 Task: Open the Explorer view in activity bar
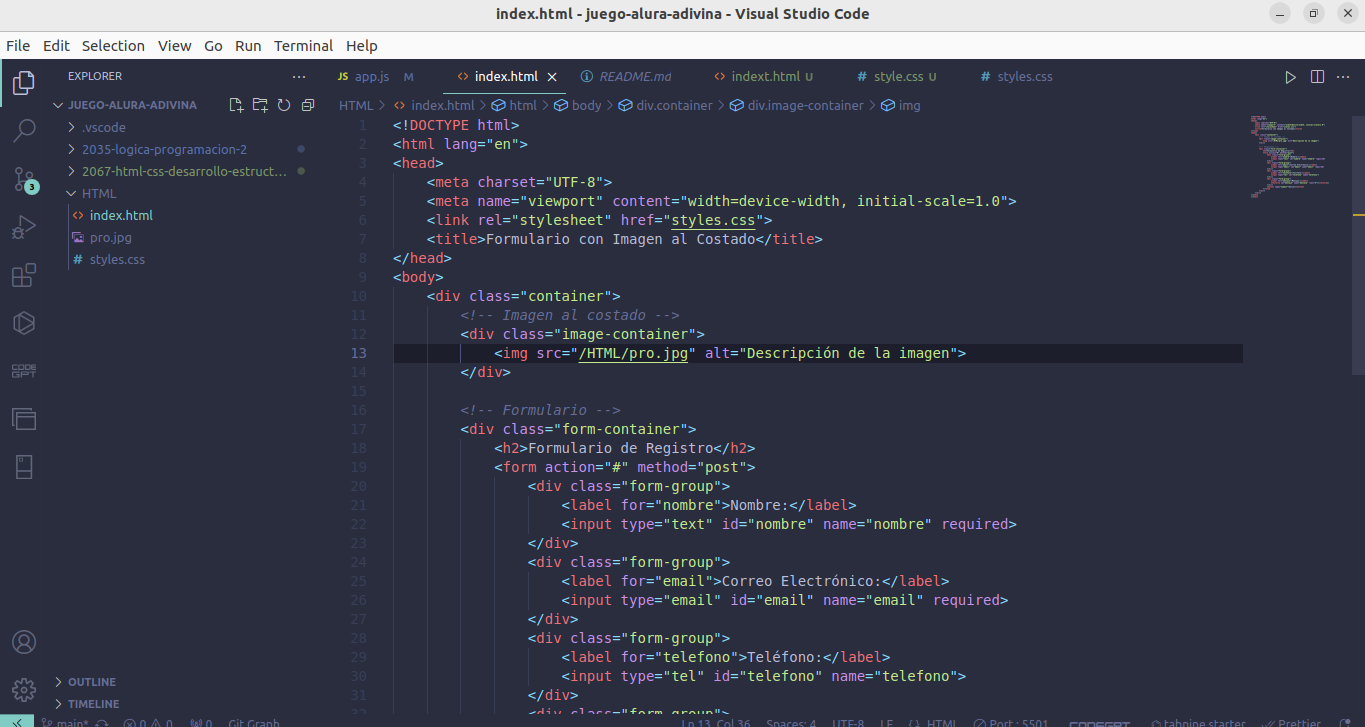pyautogui.click(x=24, y=82)
